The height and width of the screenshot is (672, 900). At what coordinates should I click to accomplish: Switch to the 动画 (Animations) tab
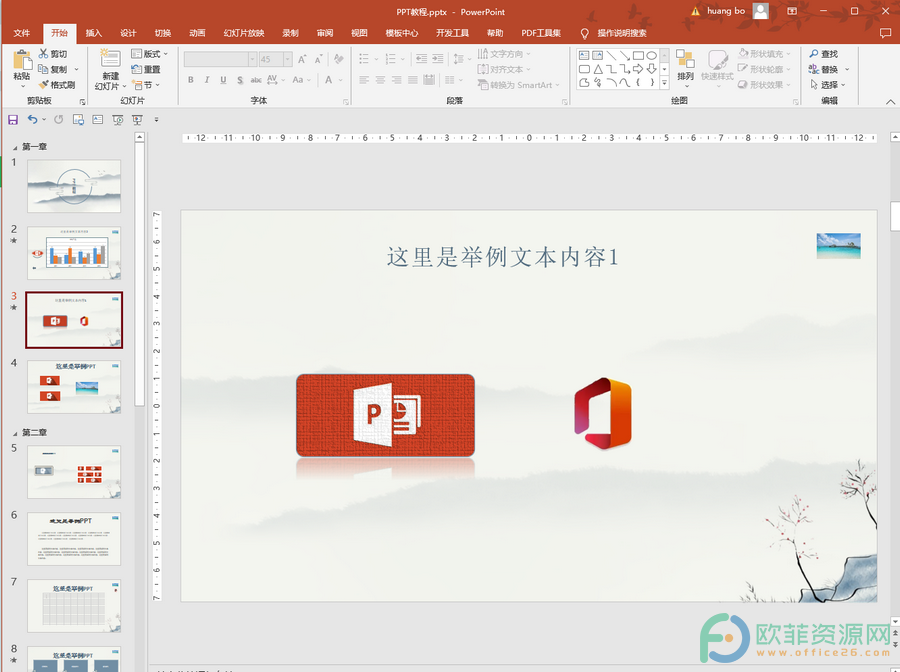(x=197, y=33)
